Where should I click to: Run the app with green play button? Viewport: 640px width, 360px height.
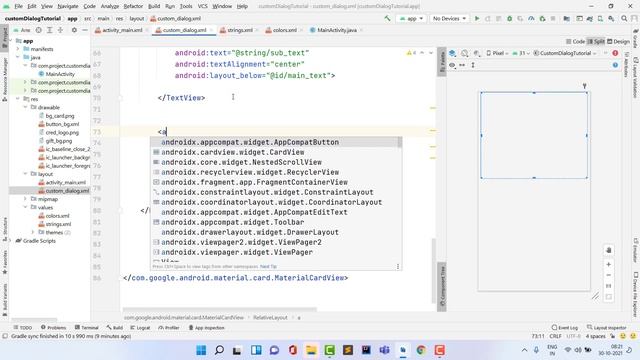click(477, 18)
